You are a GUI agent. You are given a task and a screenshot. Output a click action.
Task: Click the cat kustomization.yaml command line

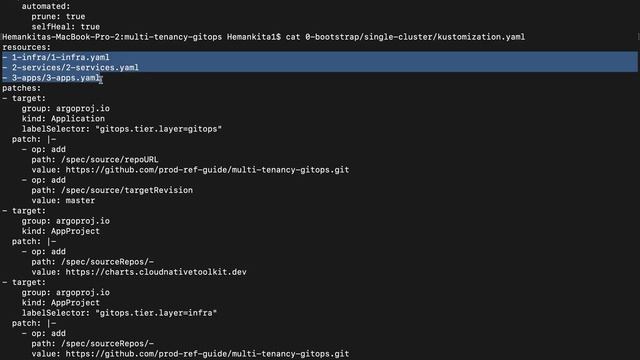(264, 37)
